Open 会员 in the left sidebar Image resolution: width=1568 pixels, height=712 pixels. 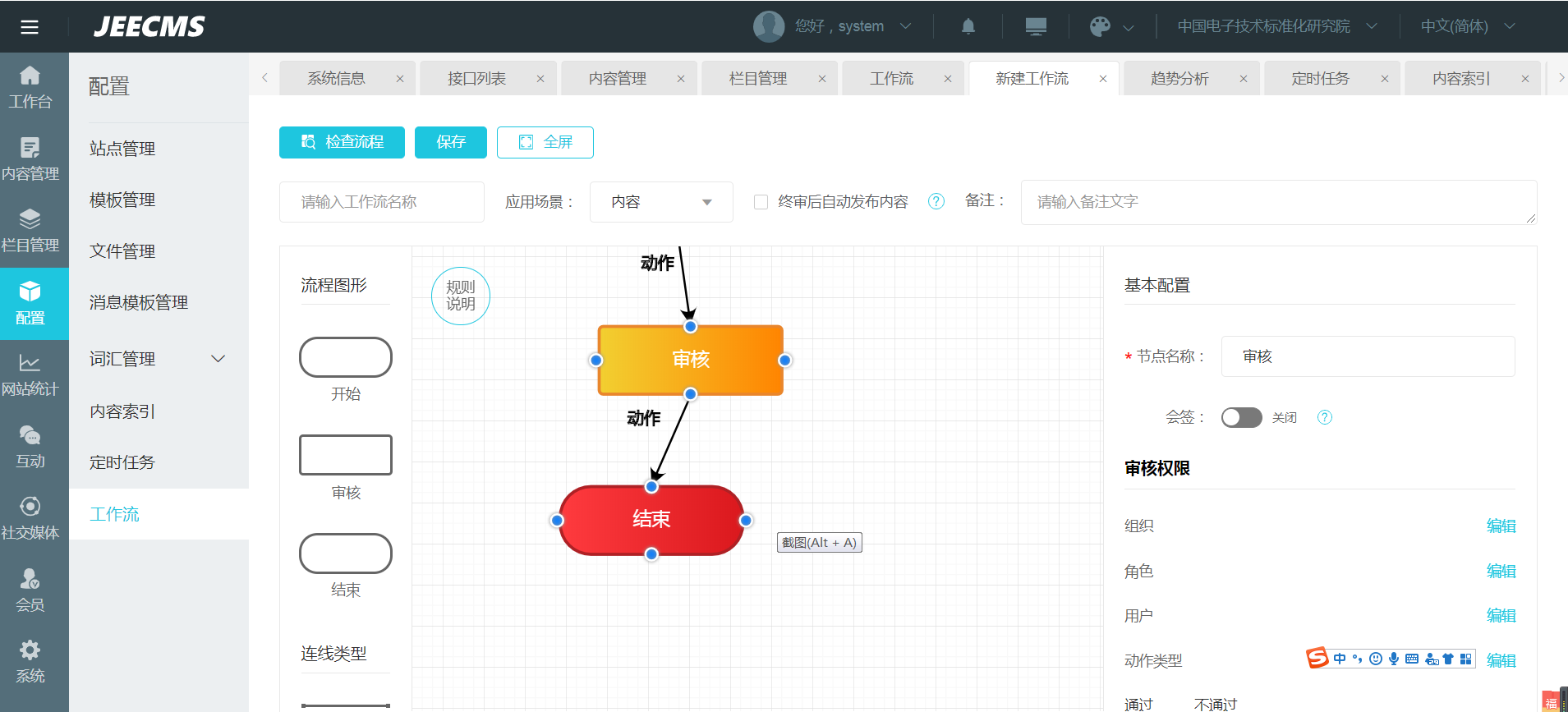(x=30, y=591)
